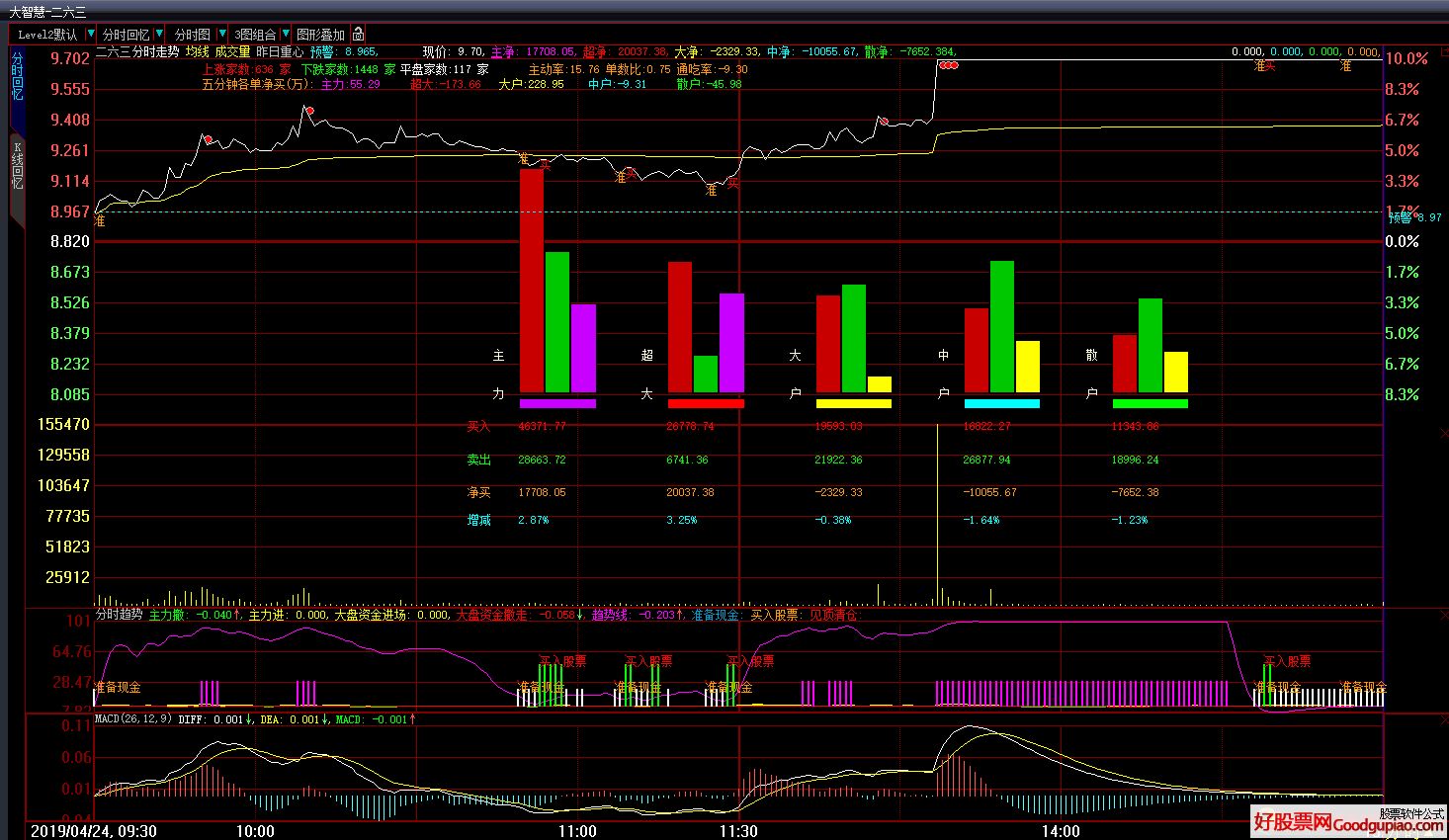Open the Goodgupiao.com watermark link
The width and height of the screenshot is (1449, 840).
tap(1348, 821)
